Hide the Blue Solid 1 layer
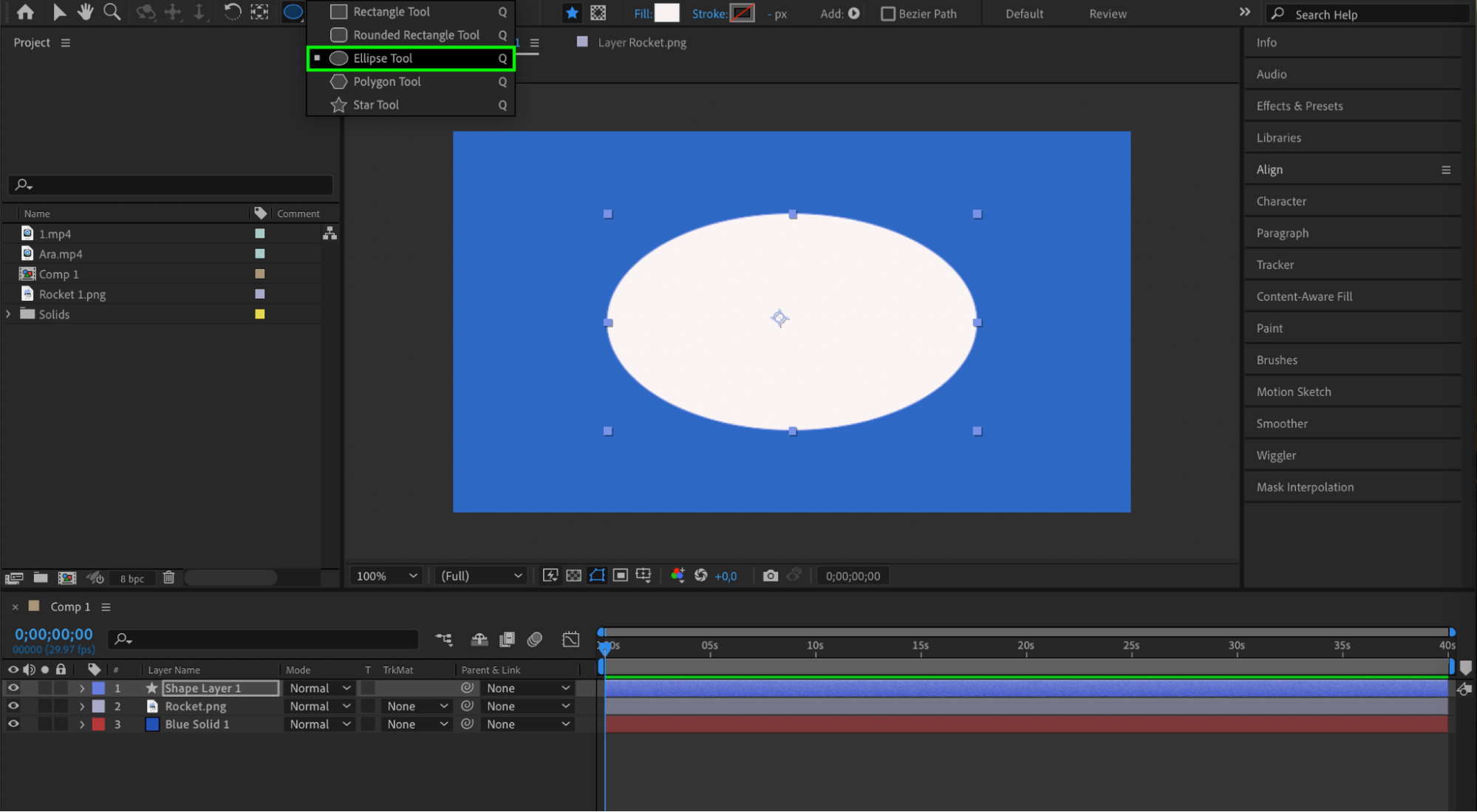 pyautogui.click(x=13, y=724)
